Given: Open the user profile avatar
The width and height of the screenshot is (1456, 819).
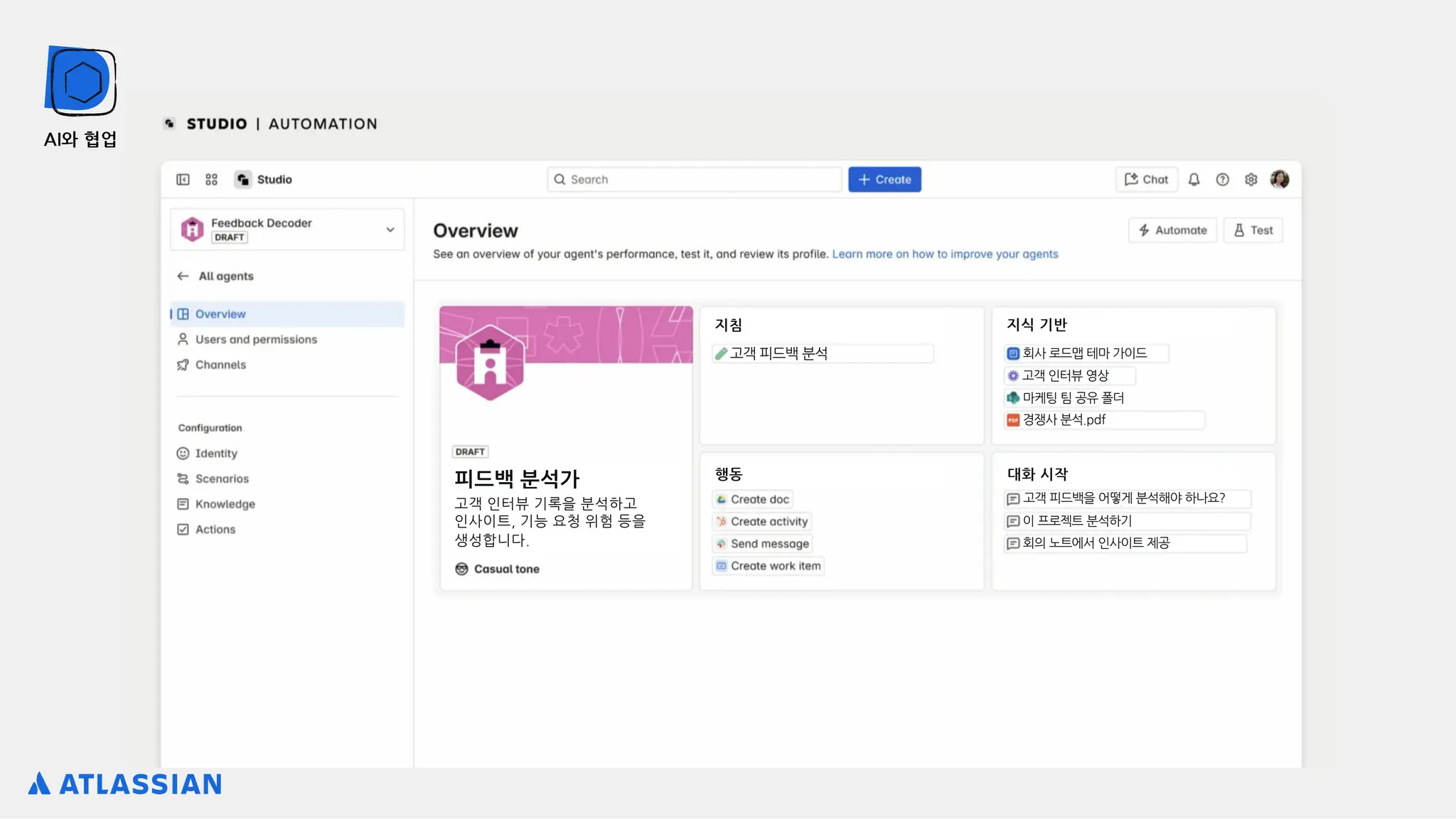Looking at the screenshot, I should [x=1280, y=180].
